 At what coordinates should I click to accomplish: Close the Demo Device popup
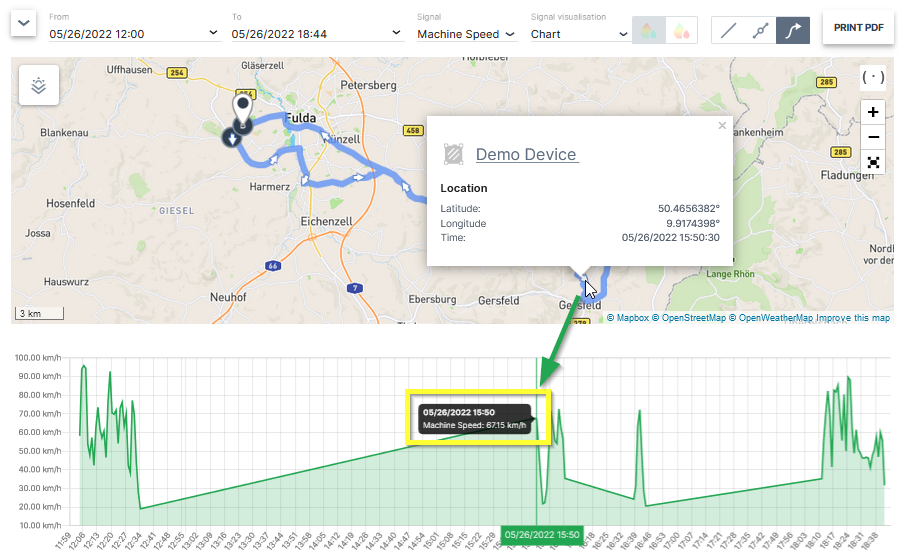pos(722,126)
